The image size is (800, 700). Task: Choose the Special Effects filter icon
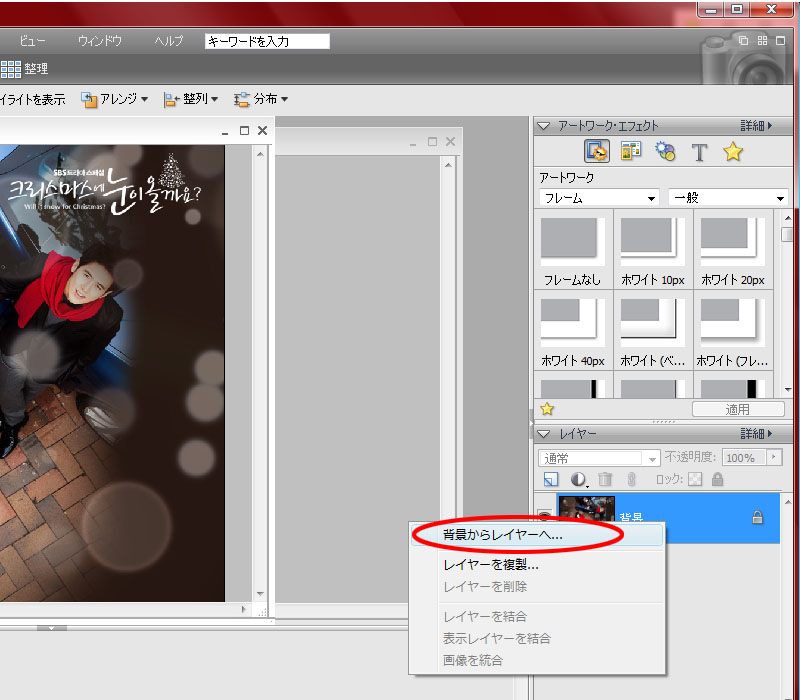tap(665, 152)
